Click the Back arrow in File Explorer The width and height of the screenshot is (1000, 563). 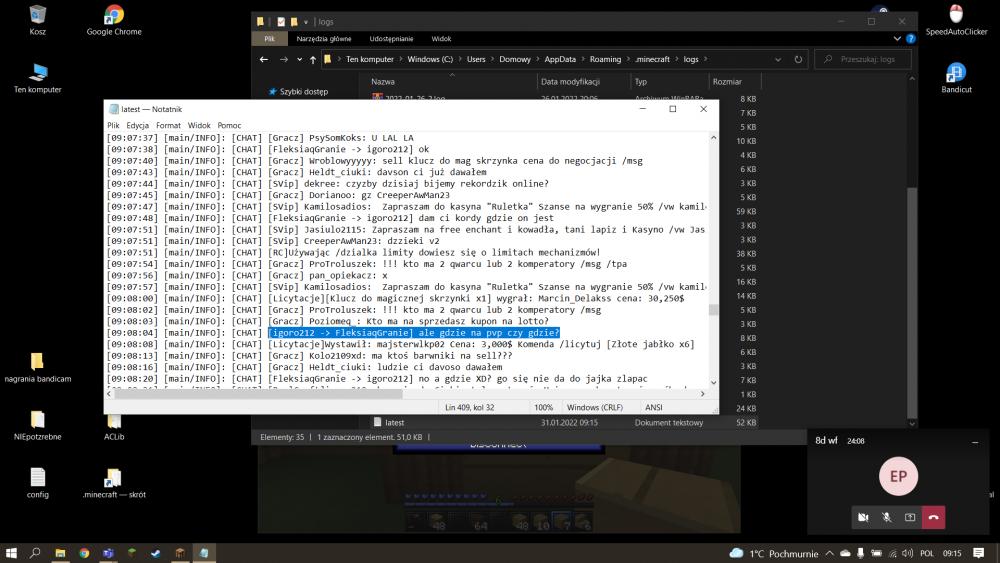pyautogui.click(x=264, y=60)
